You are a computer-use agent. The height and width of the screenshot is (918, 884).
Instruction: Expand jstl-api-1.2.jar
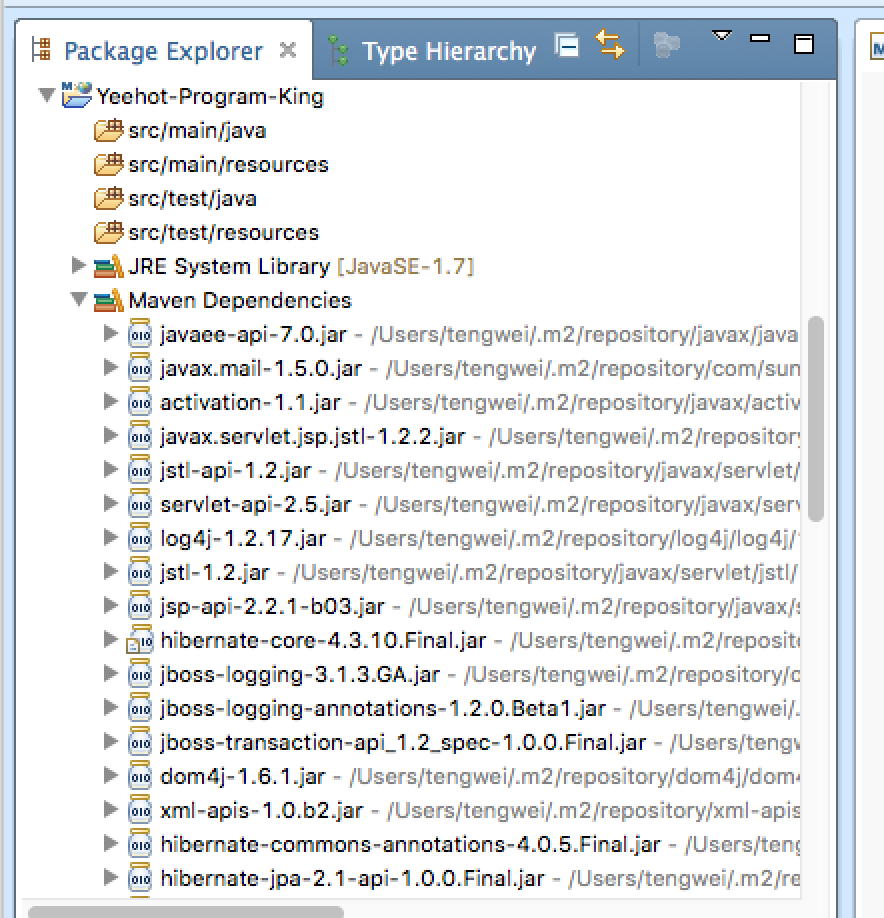(x=110, y=470)
